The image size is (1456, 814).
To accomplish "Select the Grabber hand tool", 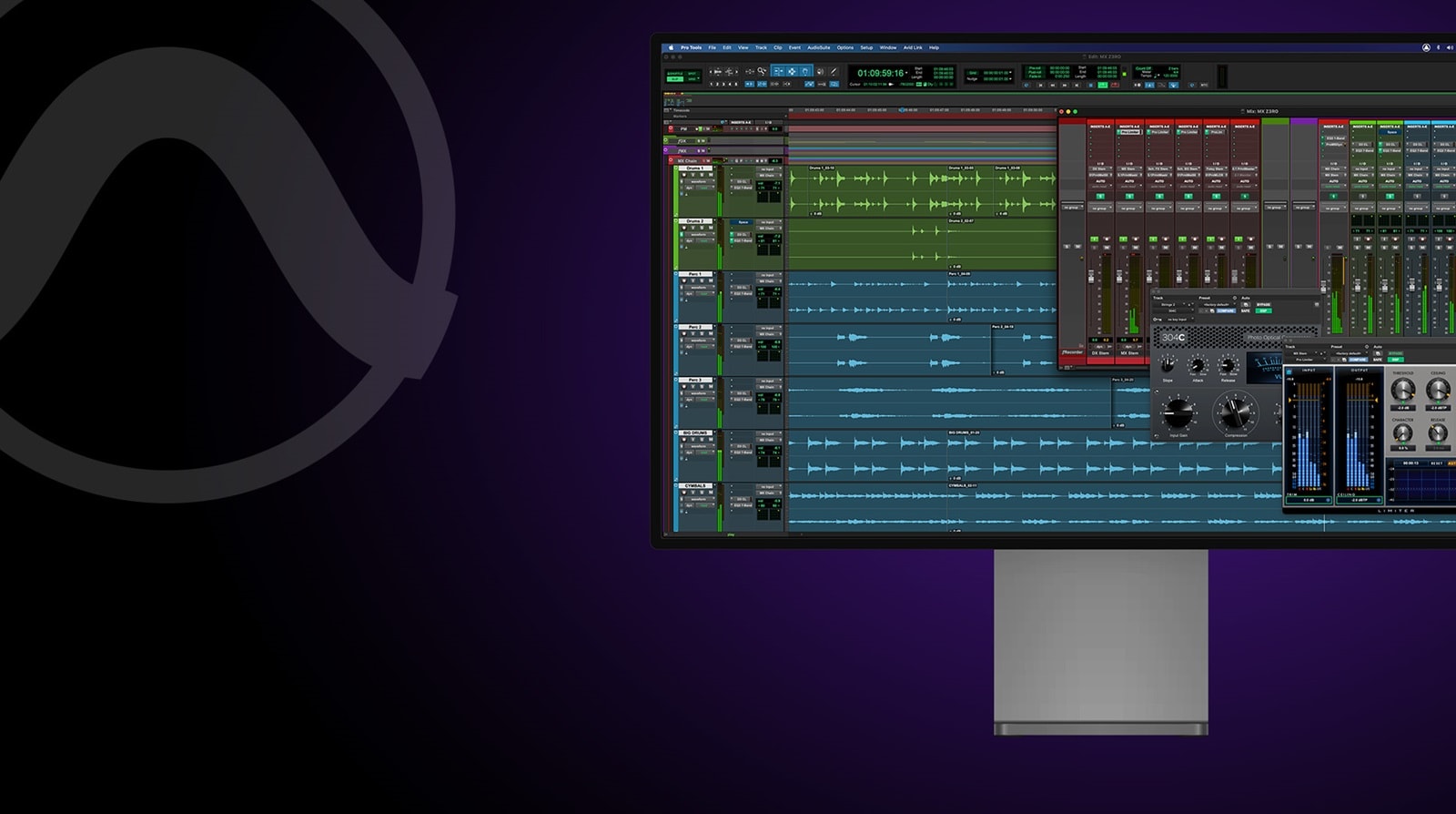I will pyautogui.click(x=805, y=71).
